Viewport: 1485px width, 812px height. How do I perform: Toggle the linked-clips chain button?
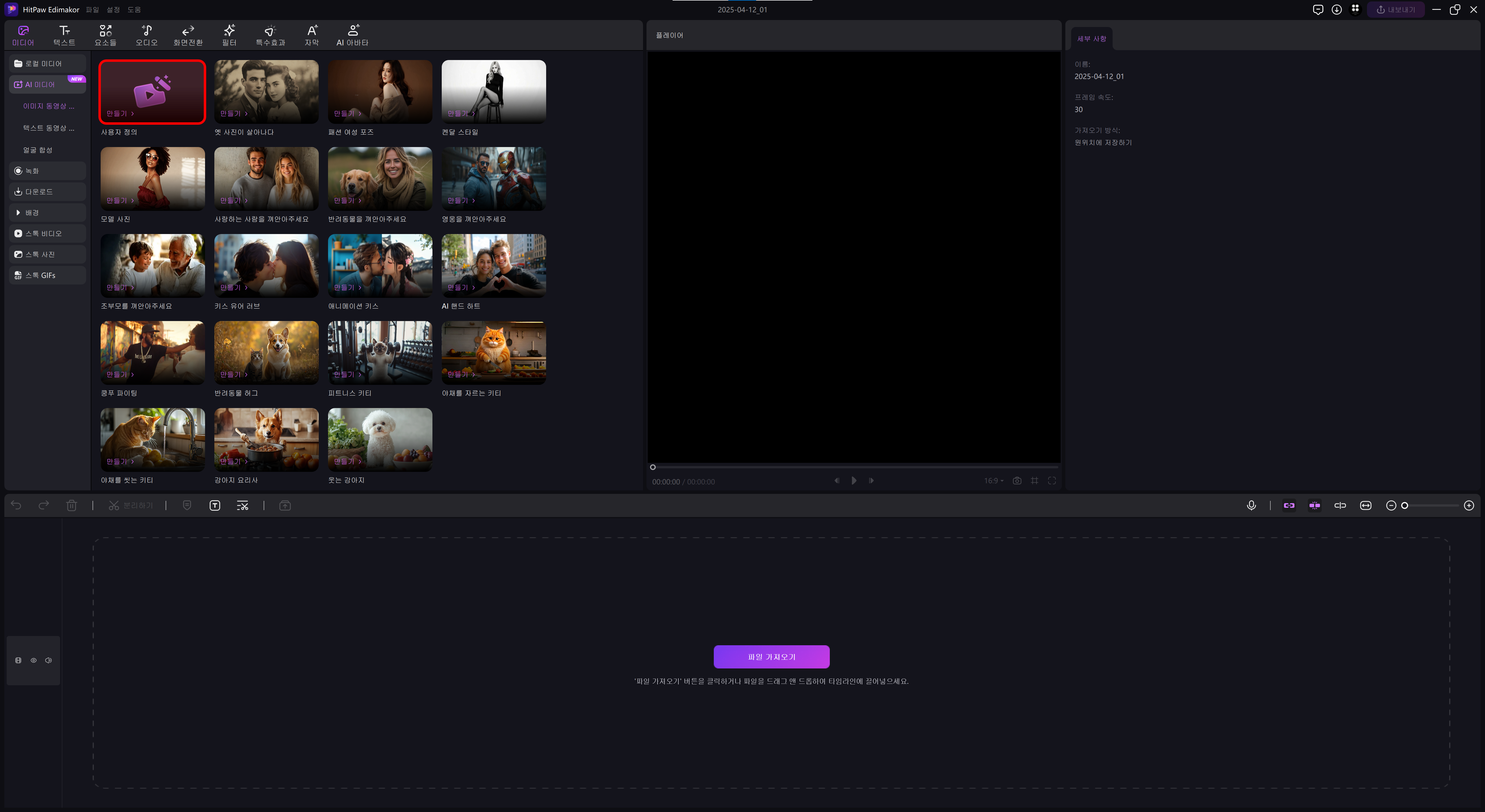(1290, 505)
